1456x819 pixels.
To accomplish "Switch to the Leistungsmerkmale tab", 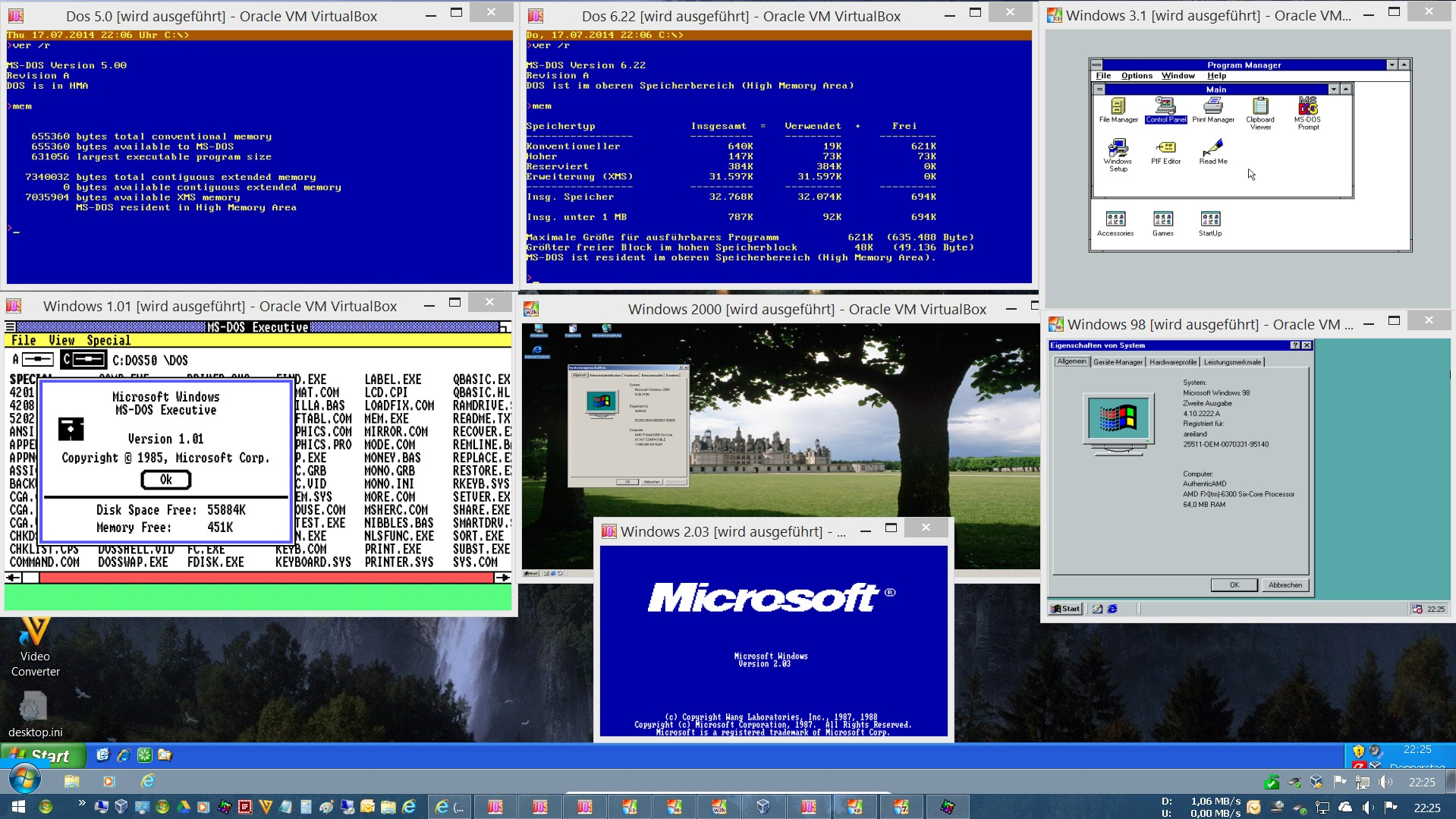I will coord(1232,362).
